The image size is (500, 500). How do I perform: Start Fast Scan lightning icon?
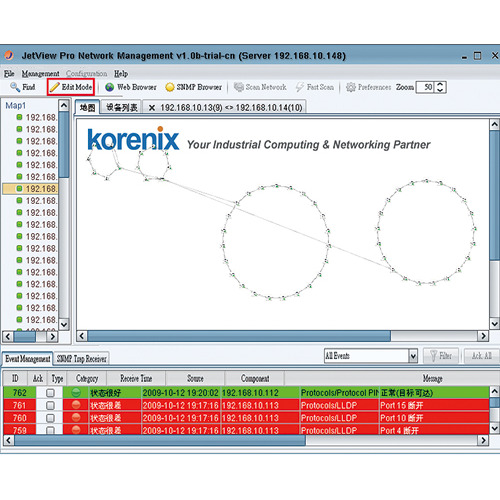(300, 87)
